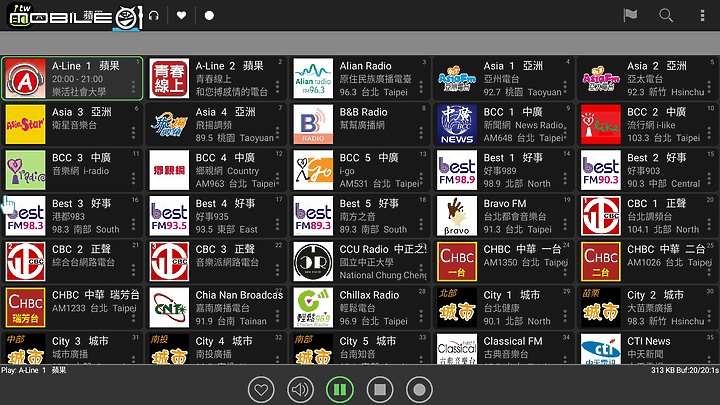The height and width of the screenshot is (405, 720).
Task: Play Bravo FM via its logo
Action: 457,216
